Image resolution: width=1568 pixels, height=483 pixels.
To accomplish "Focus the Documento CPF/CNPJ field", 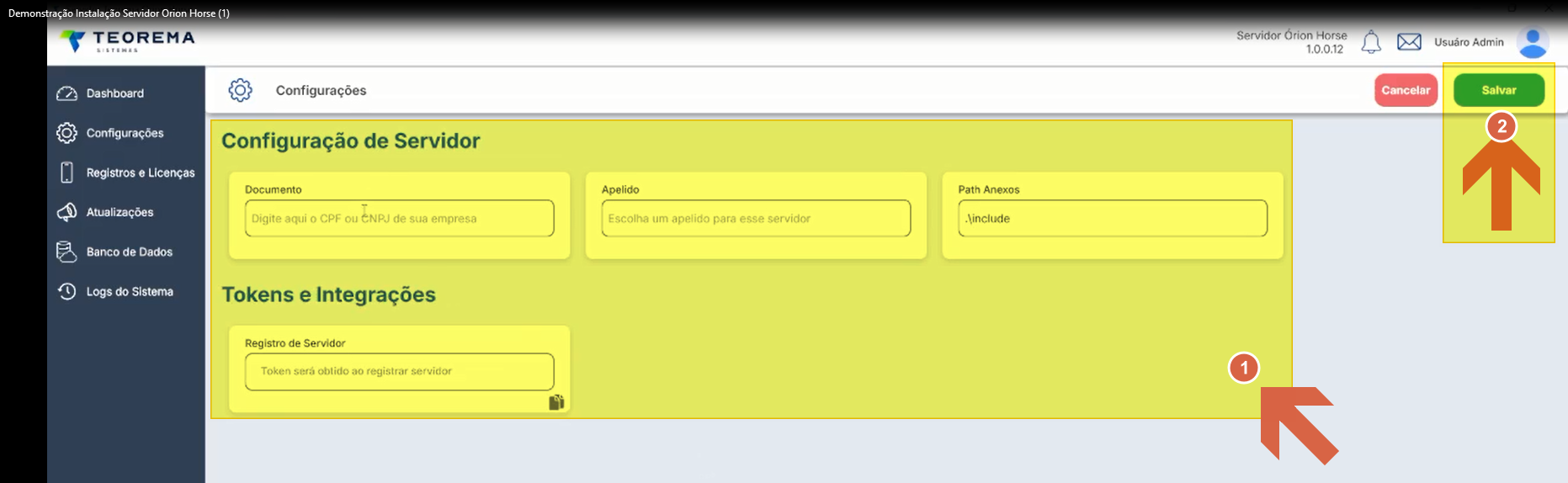I will [400, 218].
